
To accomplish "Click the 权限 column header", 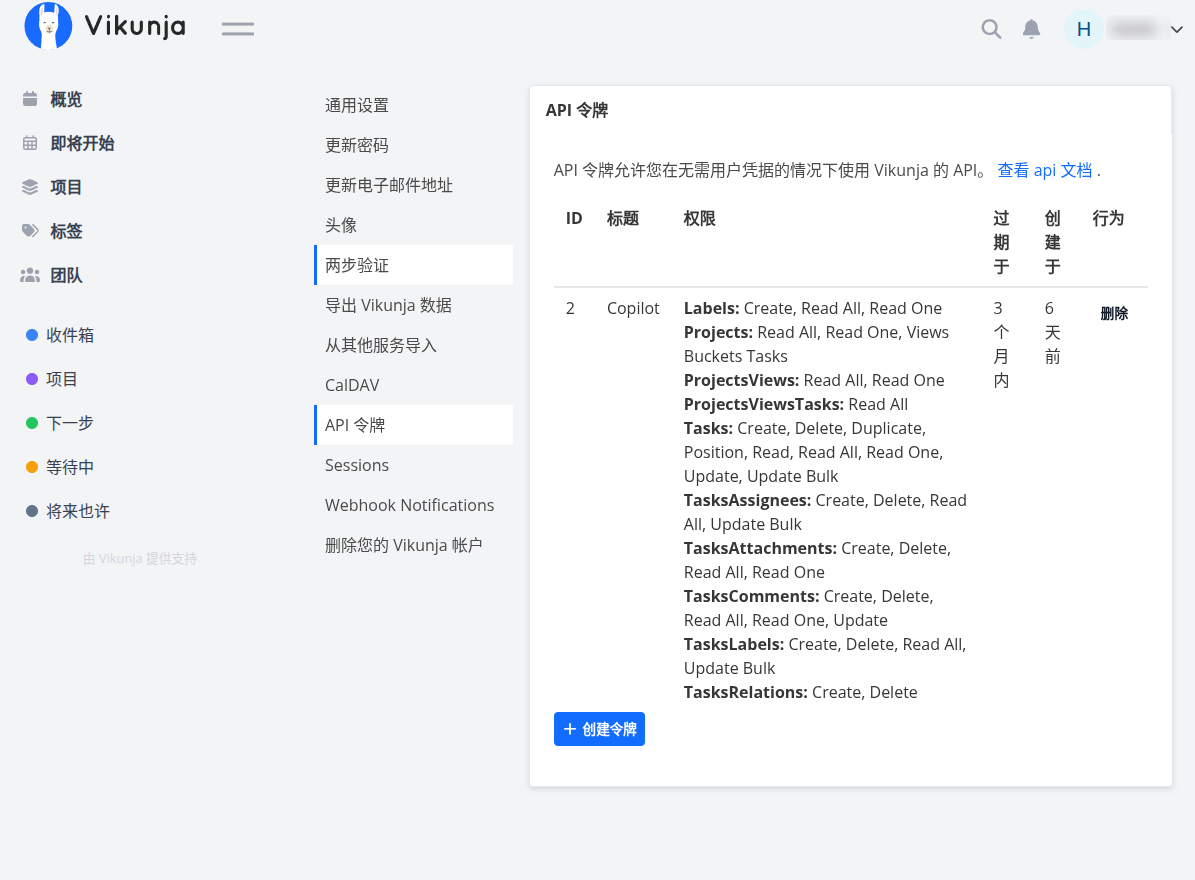I will coord(700,219).
